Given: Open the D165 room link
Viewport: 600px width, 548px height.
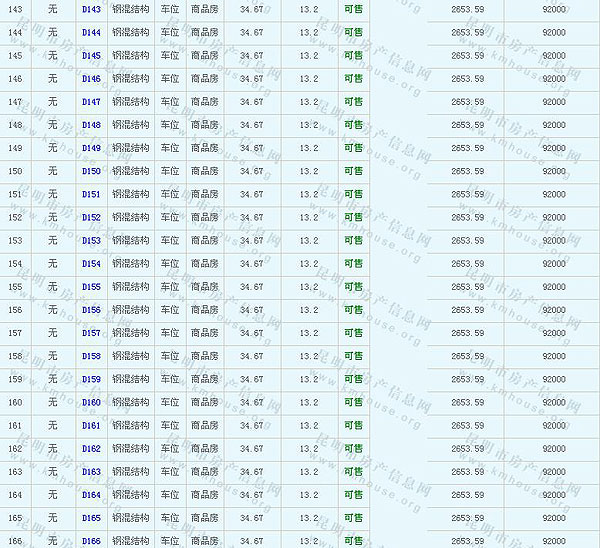Looking at the screenshot, I should [x=91, y=518].
